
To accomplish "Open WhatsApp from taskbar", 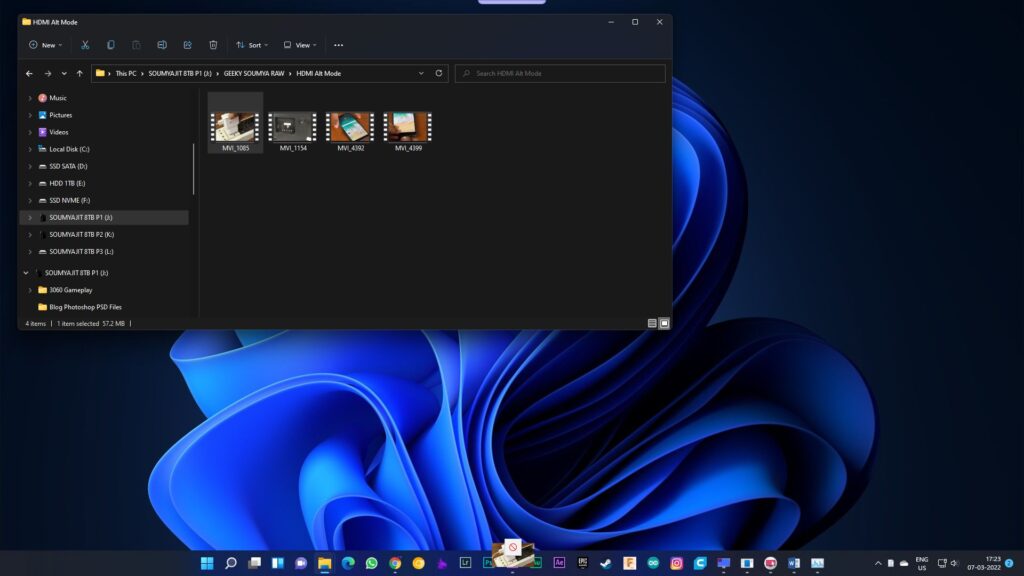I will click(x=372, y=563).
